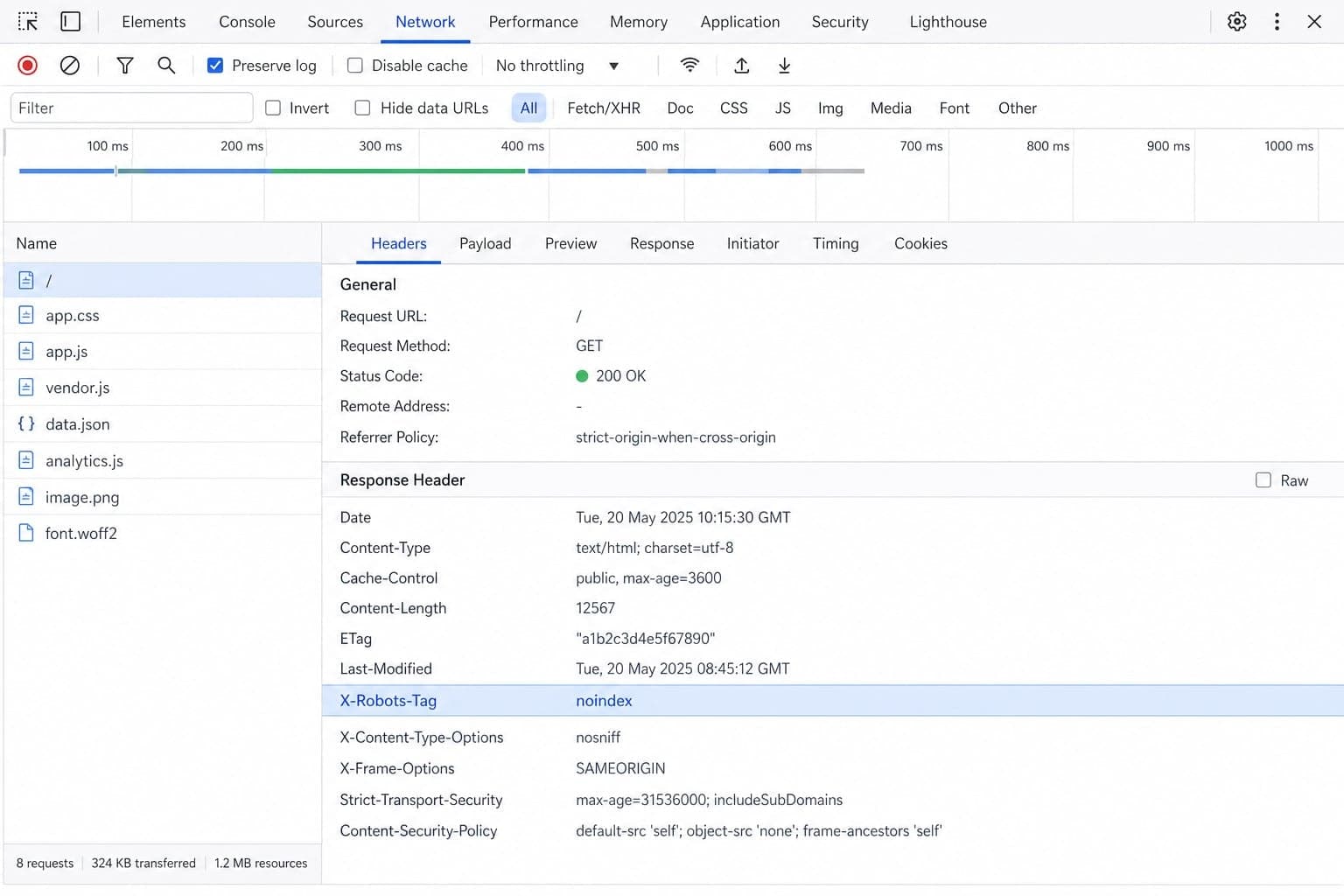The width and height of the screenshot is (1344, 896).
Task: Show the Preview tab
Action: (x=571, y=244)
